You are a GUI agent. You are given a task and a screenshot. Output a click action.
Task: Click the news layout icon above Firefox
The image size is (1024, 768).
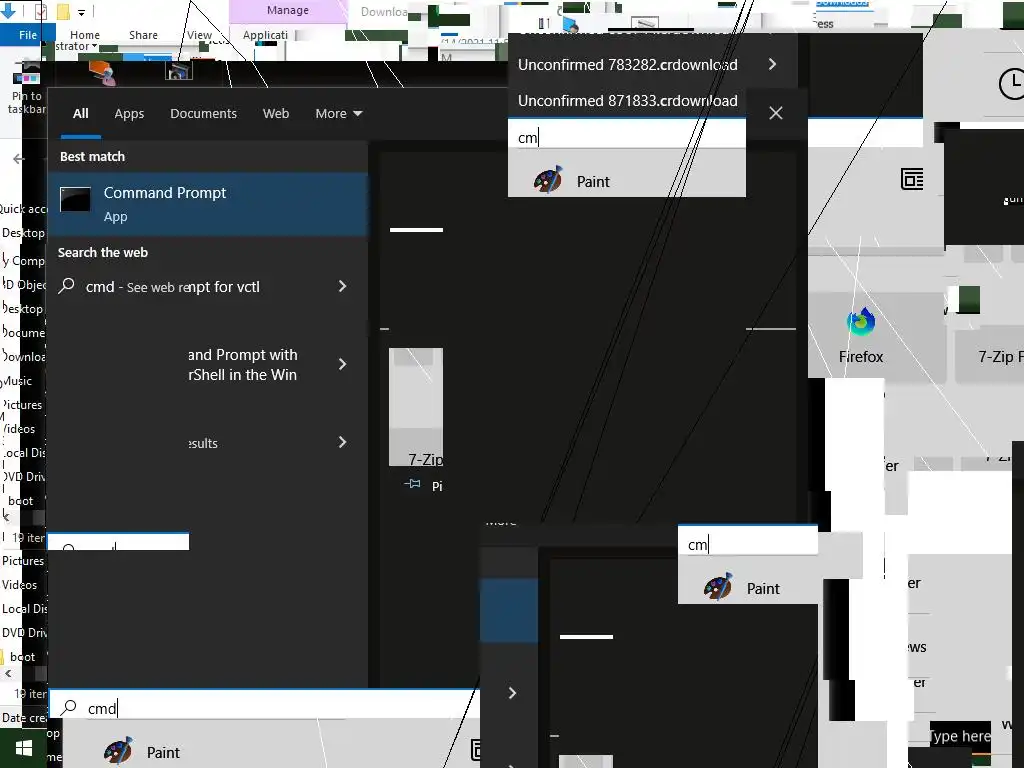coord(912,178)
